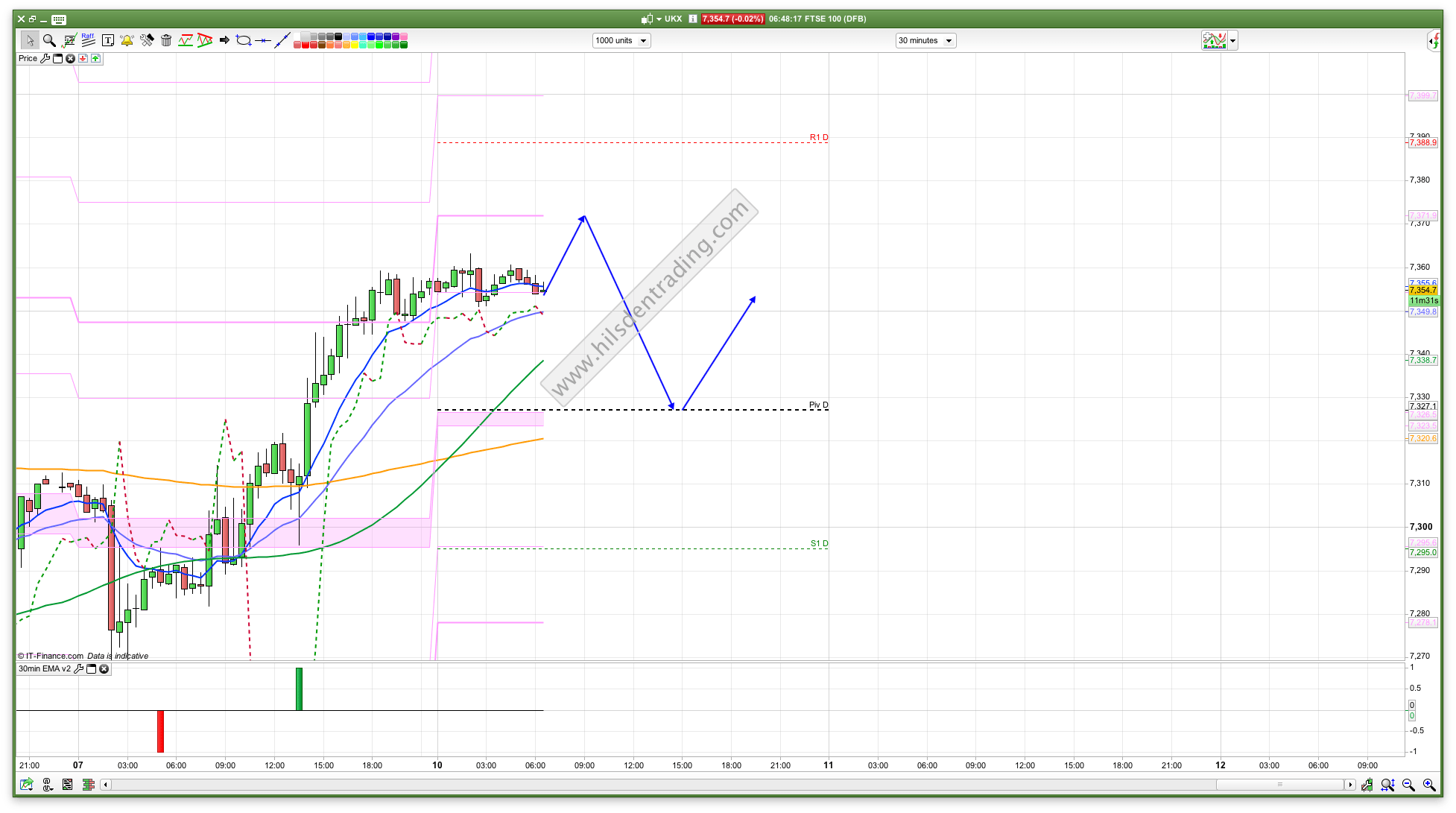Pick the bright red color swatch
This screenshot has width=1456, height=813.
306,45
